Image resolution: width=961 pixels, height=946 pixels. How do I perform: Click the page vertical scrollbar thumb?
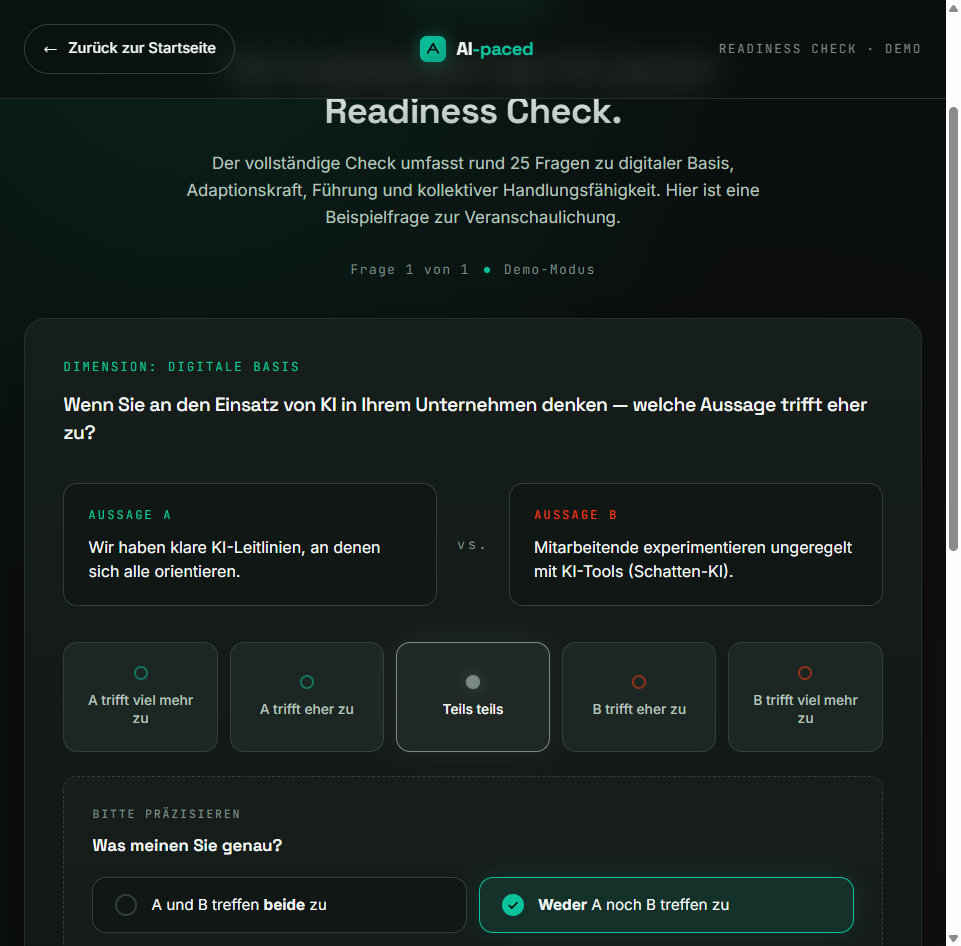(x=953, y=330)
